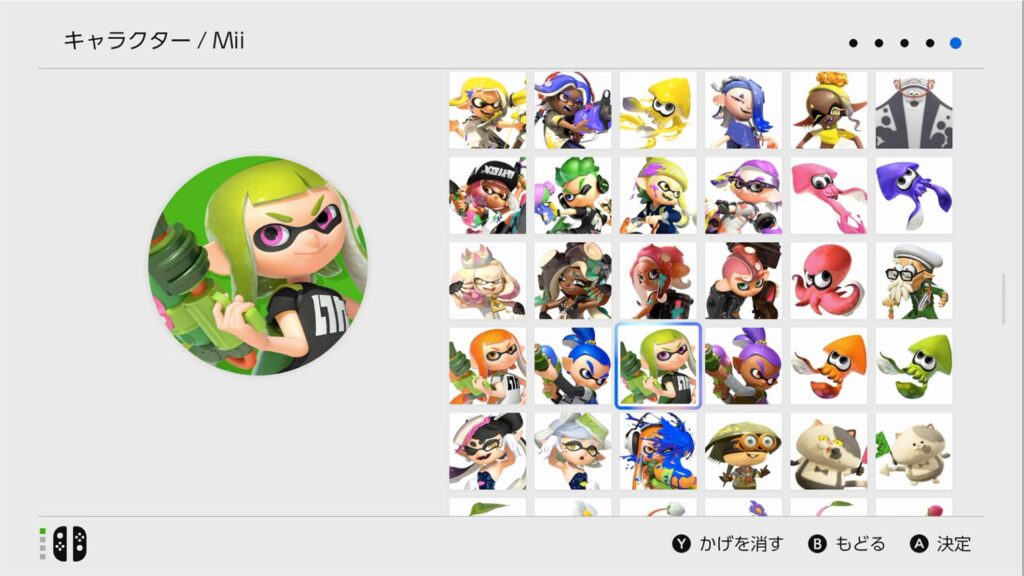Screen dimensions: 1024x576
Task: Pick the white-bearded captain in green uniform
Action: click(914, 281)
